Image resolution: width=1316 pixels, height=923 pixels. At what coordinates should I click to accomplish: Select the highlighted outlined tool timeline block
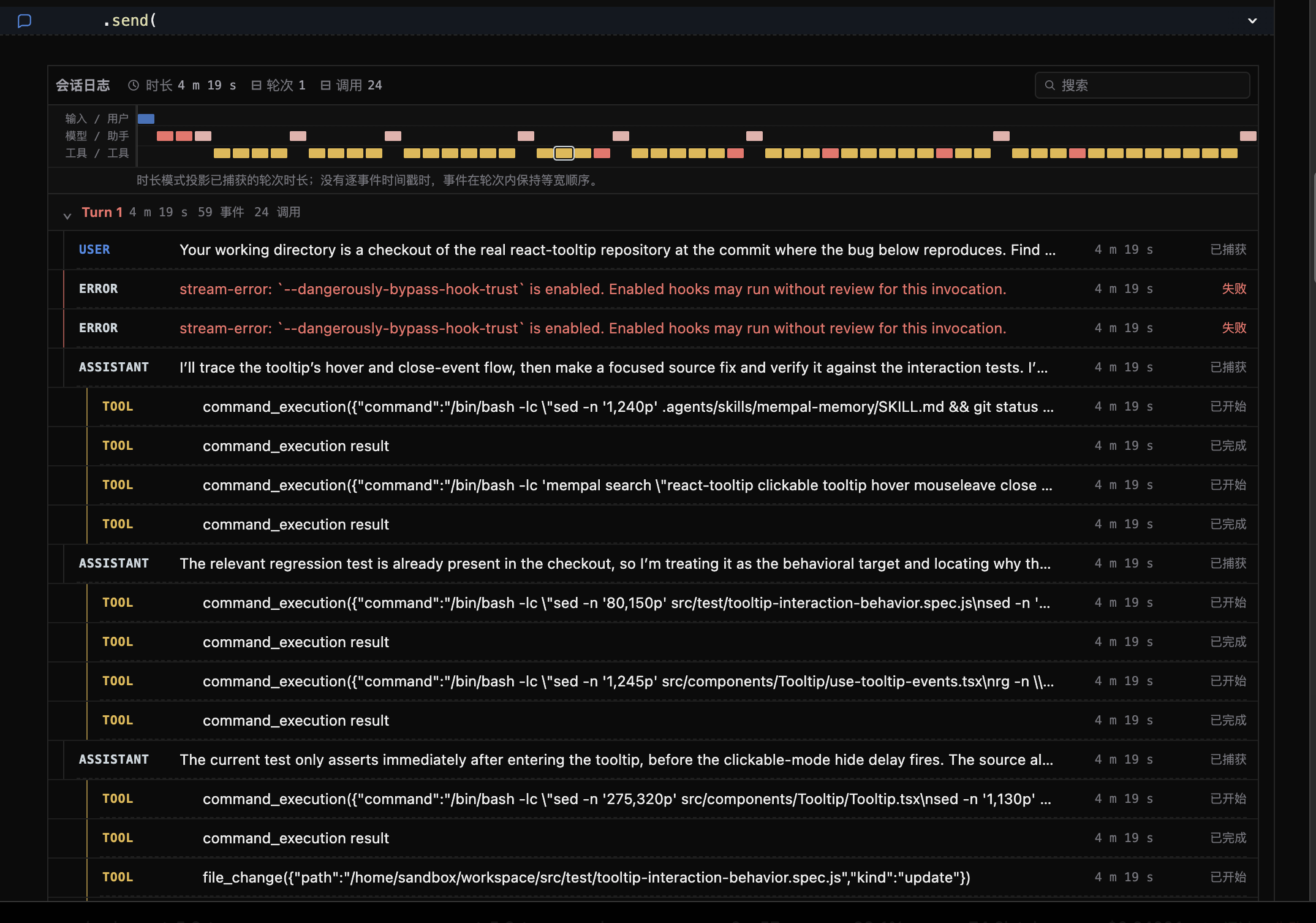coord(564,153)
